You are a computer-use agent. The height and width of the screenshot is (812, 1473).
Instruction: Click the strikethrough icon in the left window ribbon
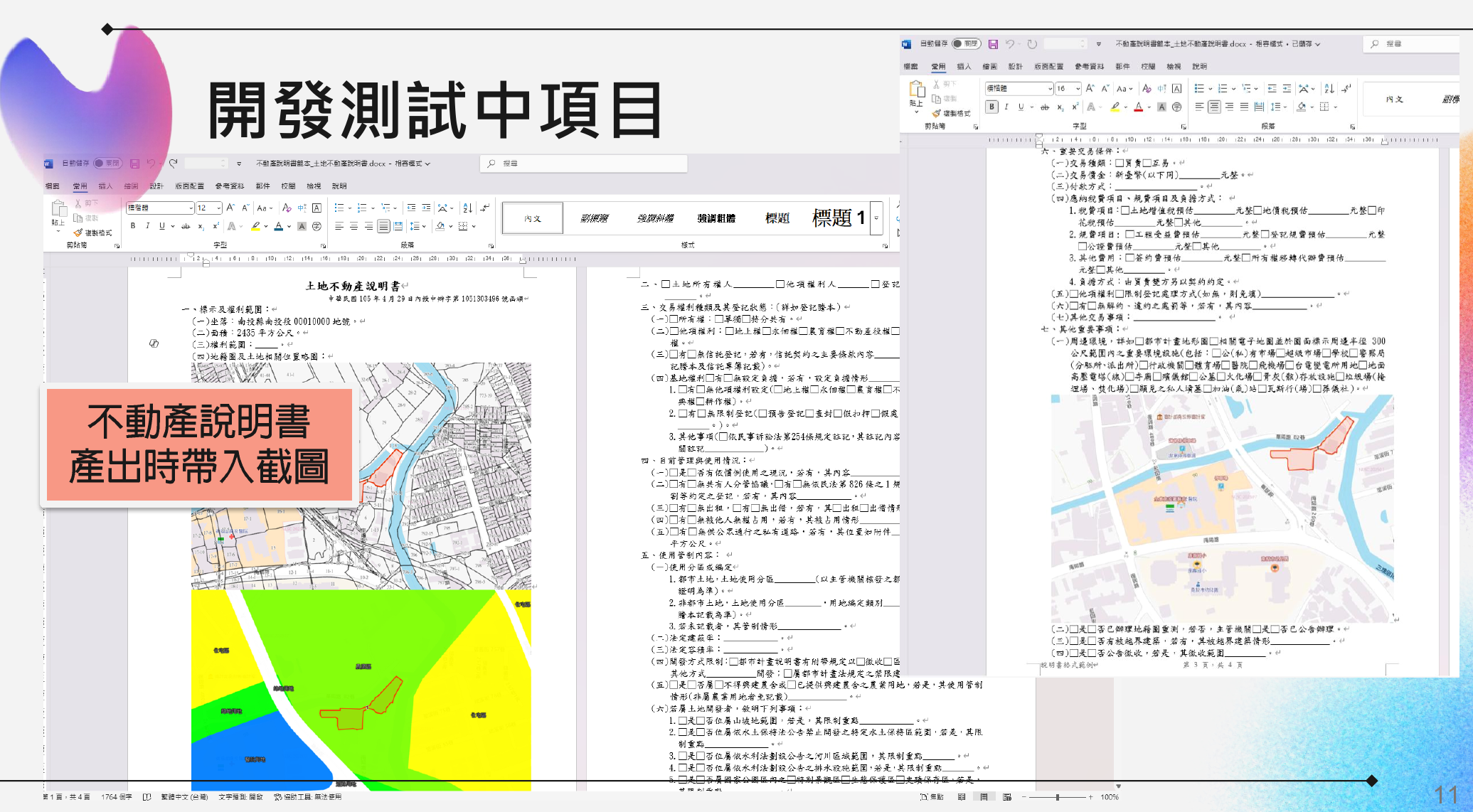click(x=186, y=226)
